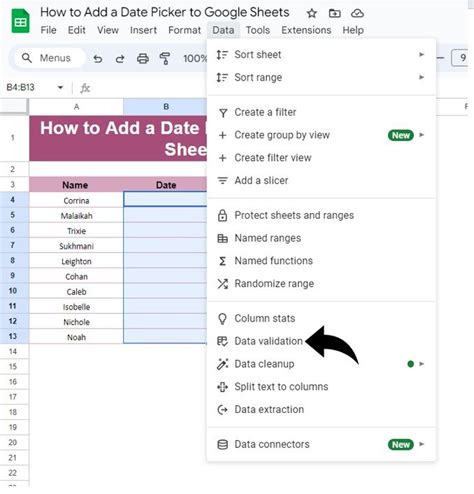The width and height of the screenshot is (474, 494).
Task: Expand the Data cleanup submenu arrow
Action: tap(422, 364)
